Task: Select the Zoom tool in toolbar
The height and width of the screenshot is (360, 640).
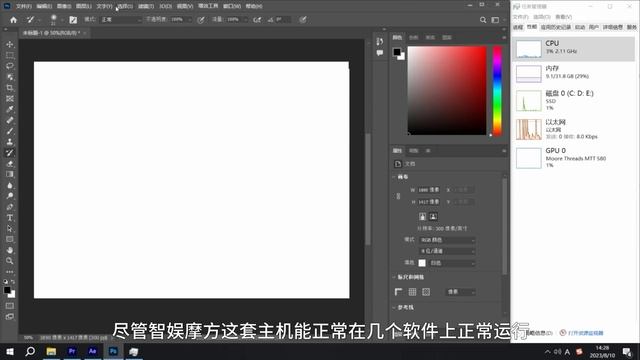Action: click(x=10, y=261)
